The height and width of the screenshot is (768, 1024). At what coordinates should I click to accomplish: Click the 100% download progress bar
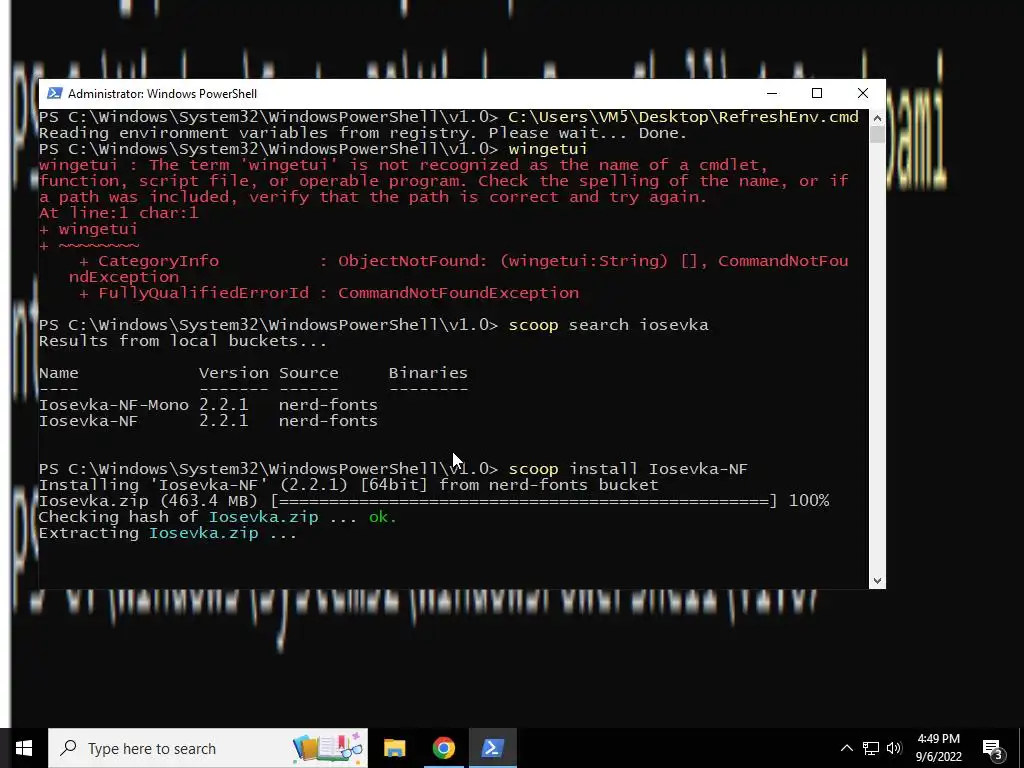(524, 501)
